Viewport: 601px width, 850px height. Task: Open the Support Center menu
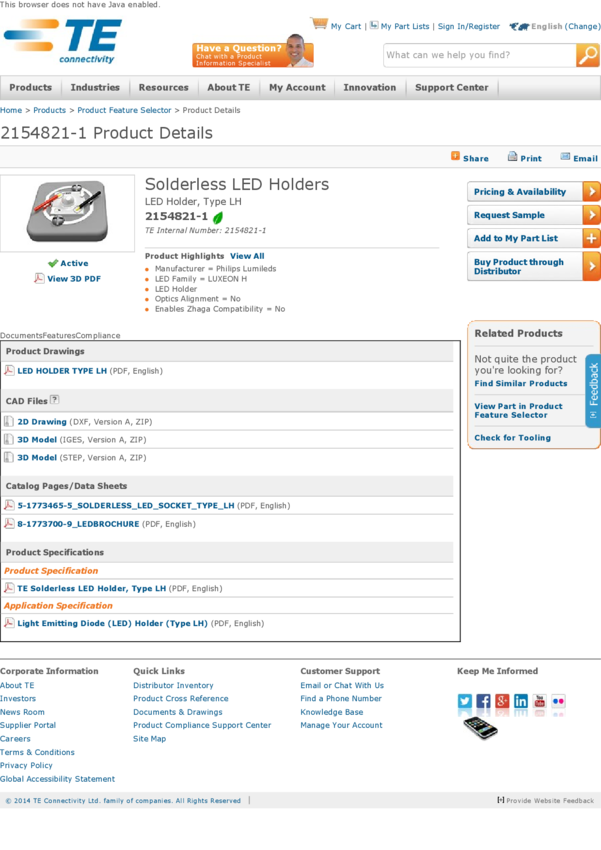pos(451,87)
